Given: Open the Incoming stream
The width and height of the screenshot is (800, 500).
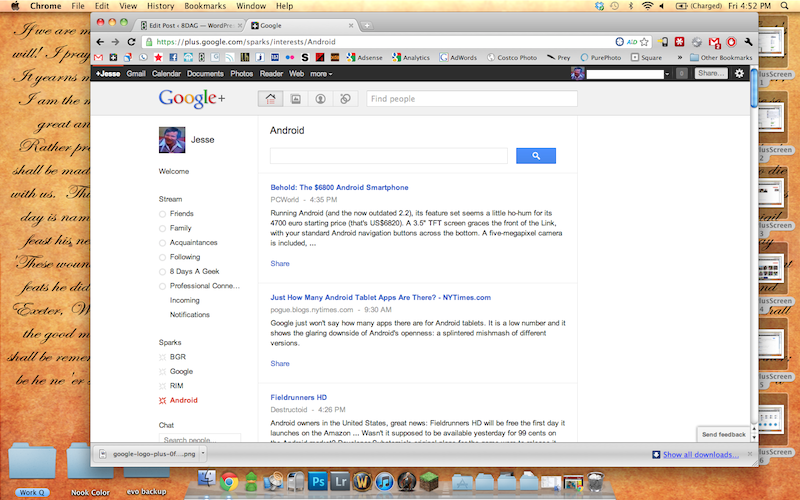Looking at the screenshot, I should pos(185,301).
